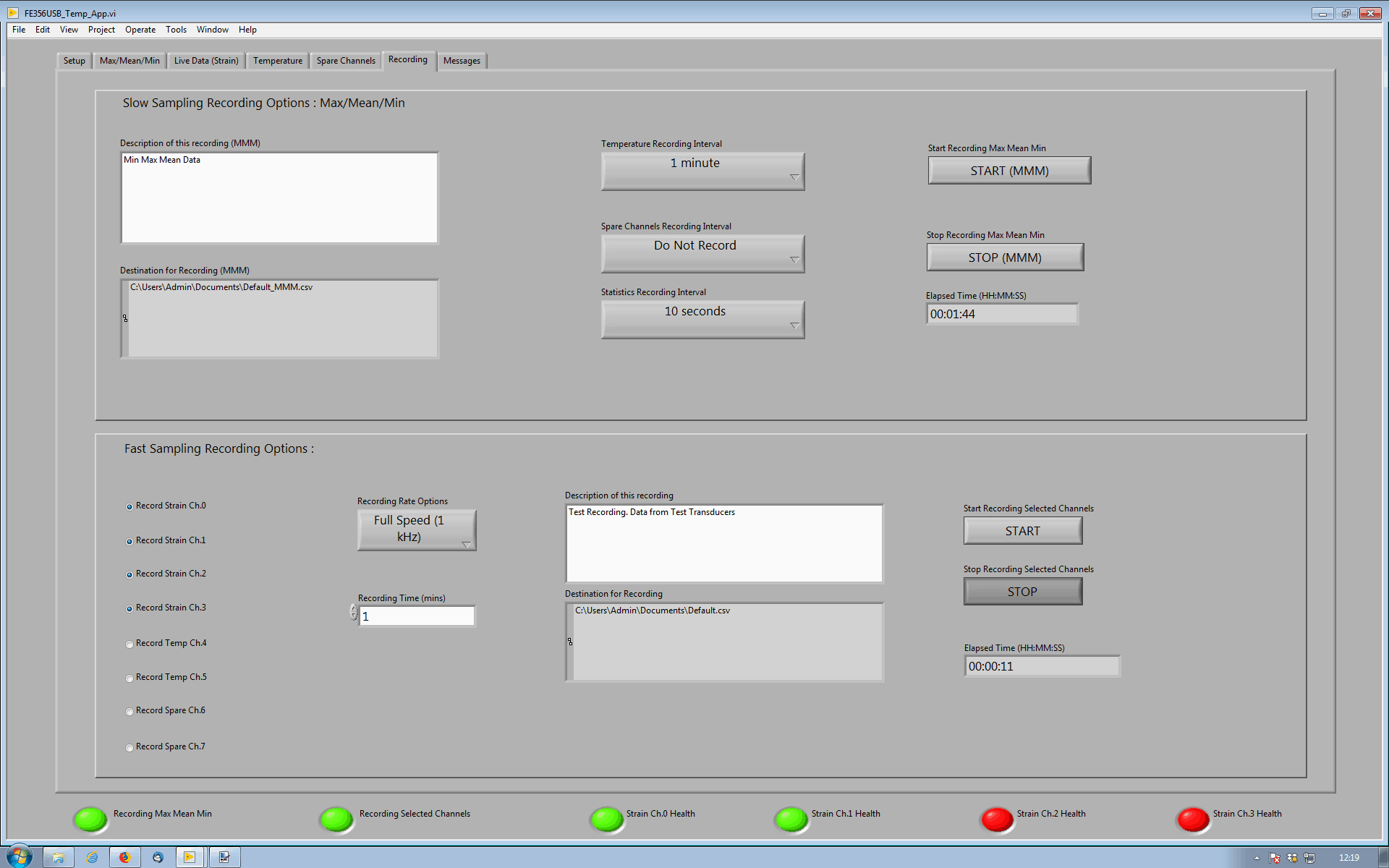The height and width of the screenshot is (868, 1389).
Task: Open Firefox from the taskbar
Action: pos(124,857)
